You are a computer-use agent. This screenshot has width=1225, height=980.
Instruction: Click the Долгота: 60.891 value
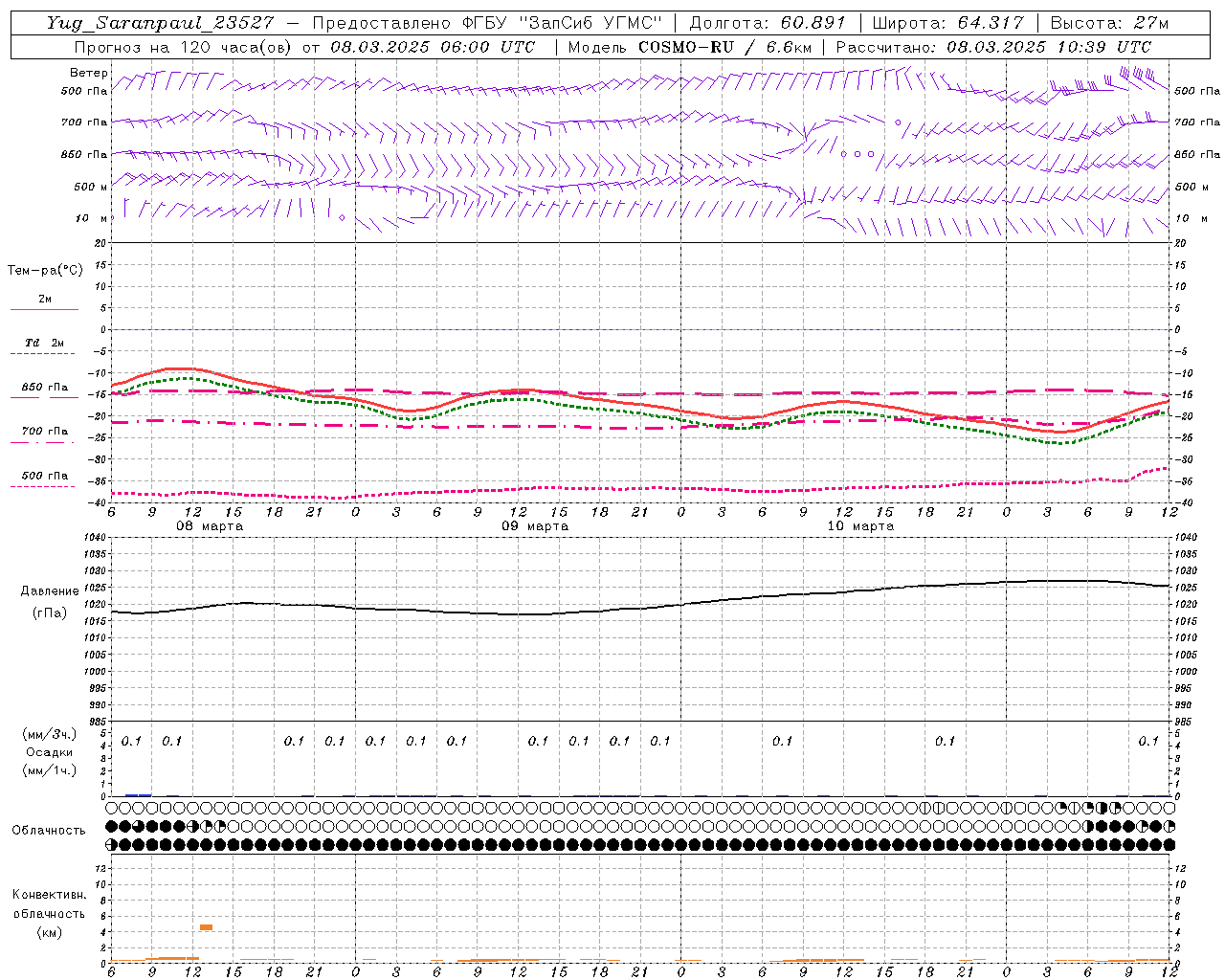[768, 22]
